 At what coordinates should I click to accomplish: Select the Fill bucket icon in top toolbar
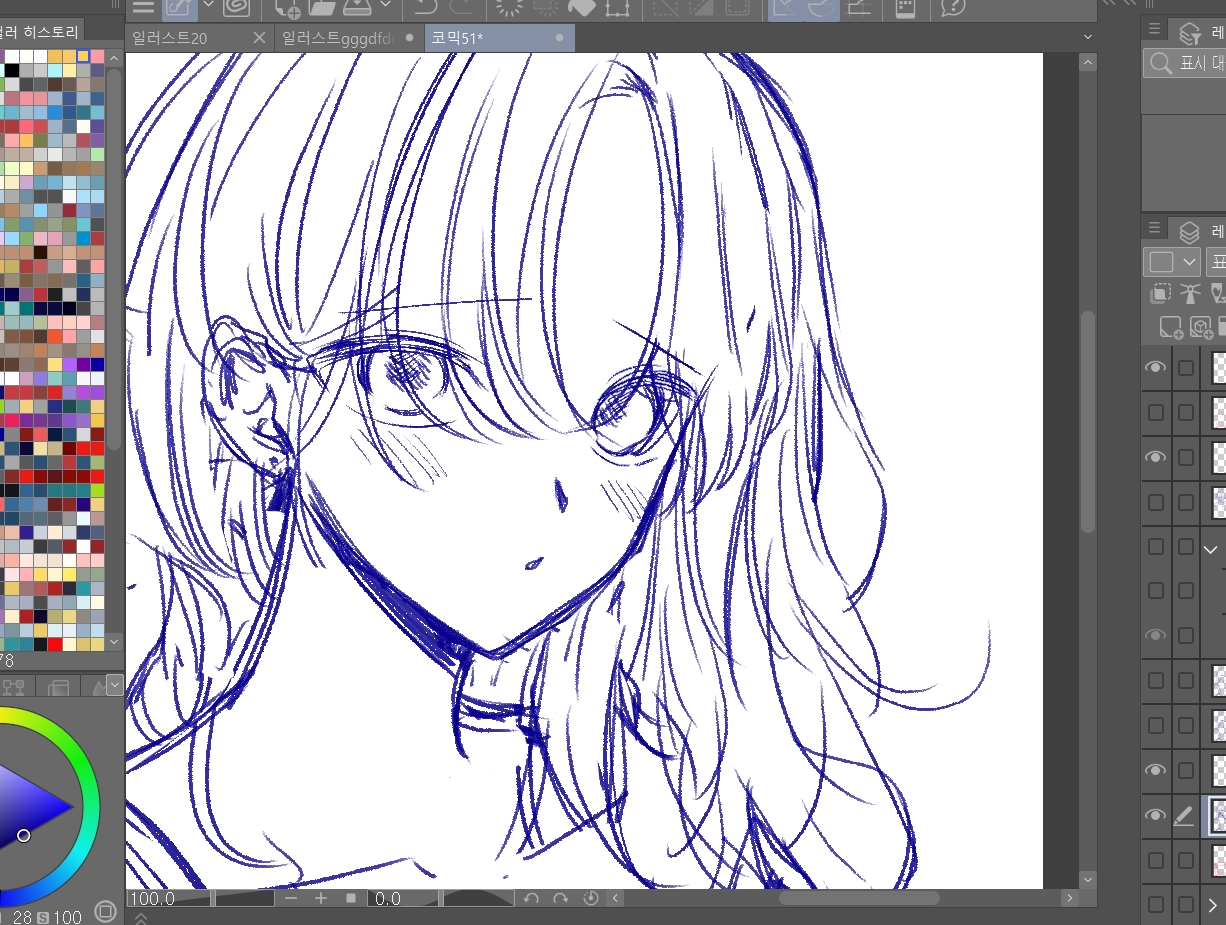581,7
